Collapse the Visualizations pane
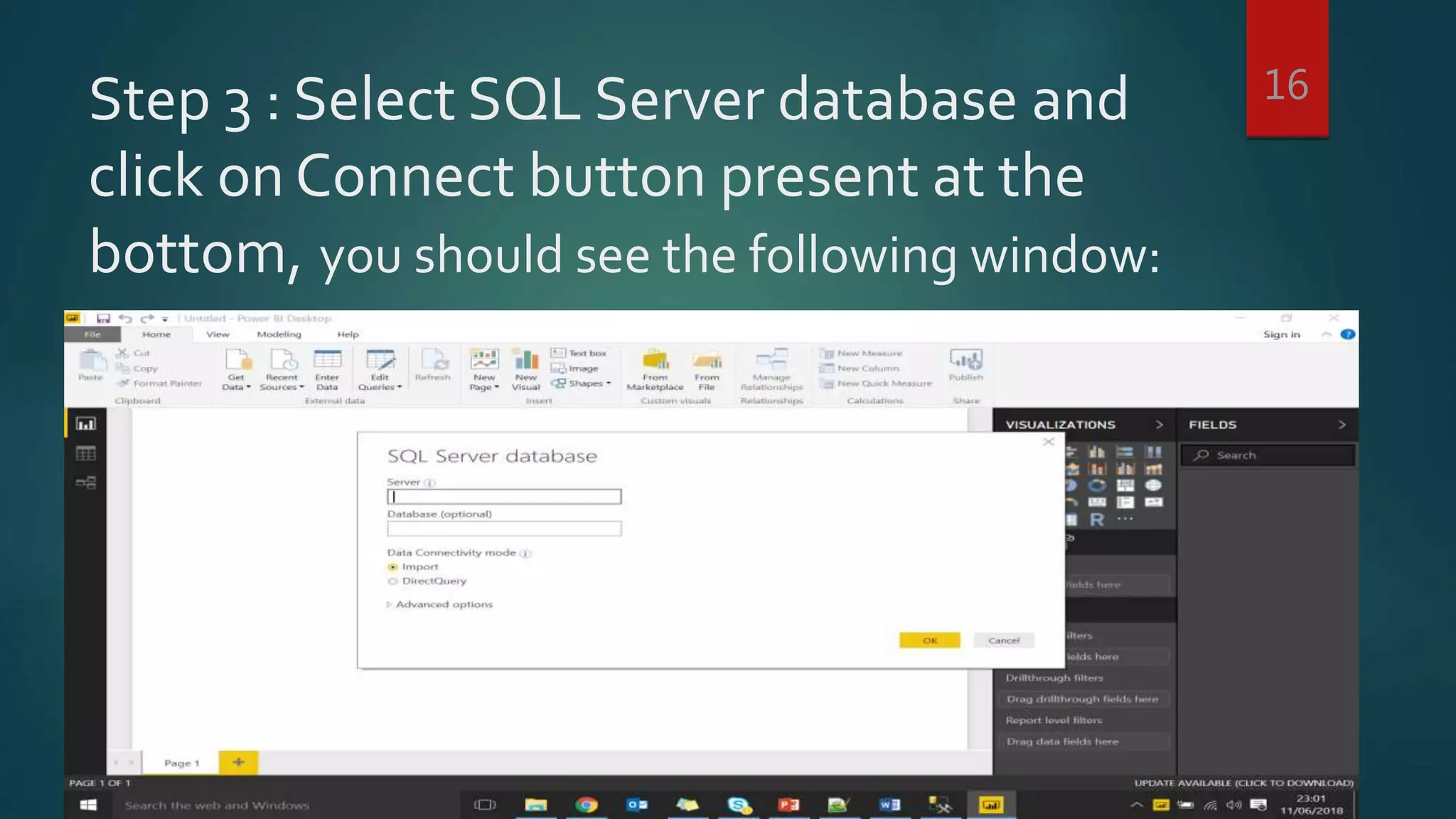The image size is (1456, 819). (1160, 424)
